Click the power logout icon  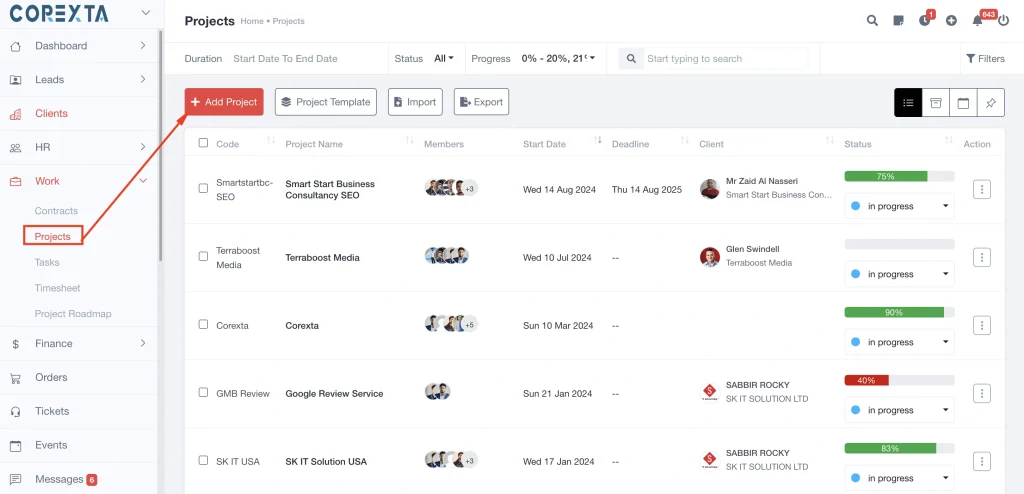click(1003, 20)
